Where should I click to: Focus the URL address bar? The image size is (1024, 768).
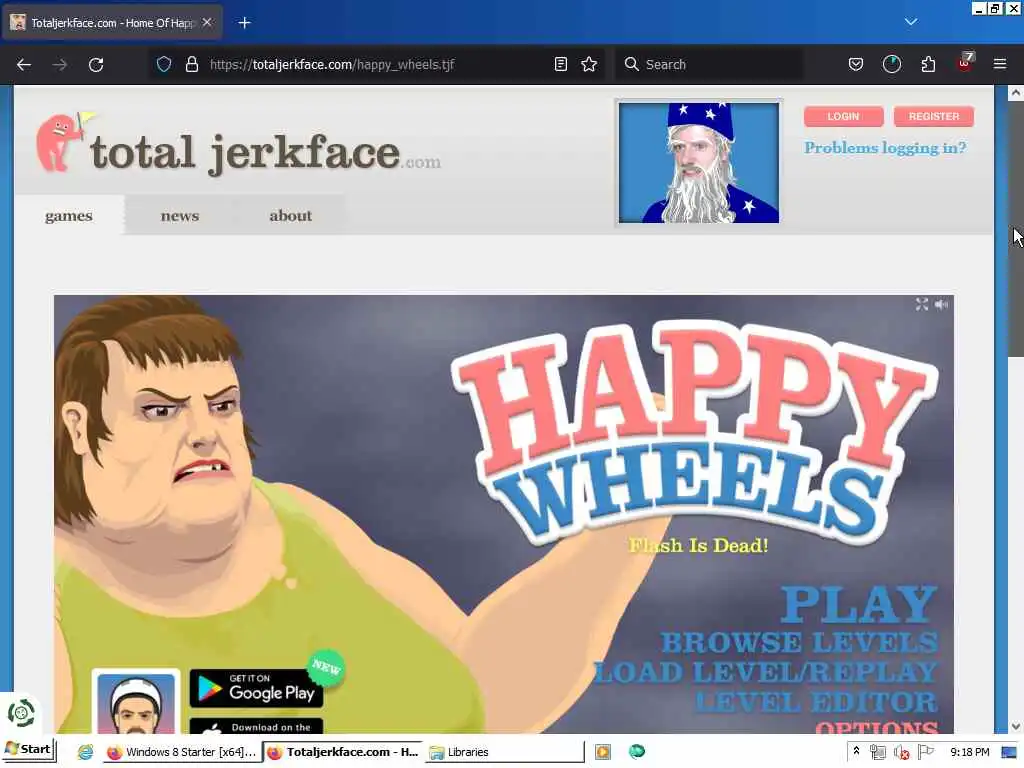click(379, 64)
